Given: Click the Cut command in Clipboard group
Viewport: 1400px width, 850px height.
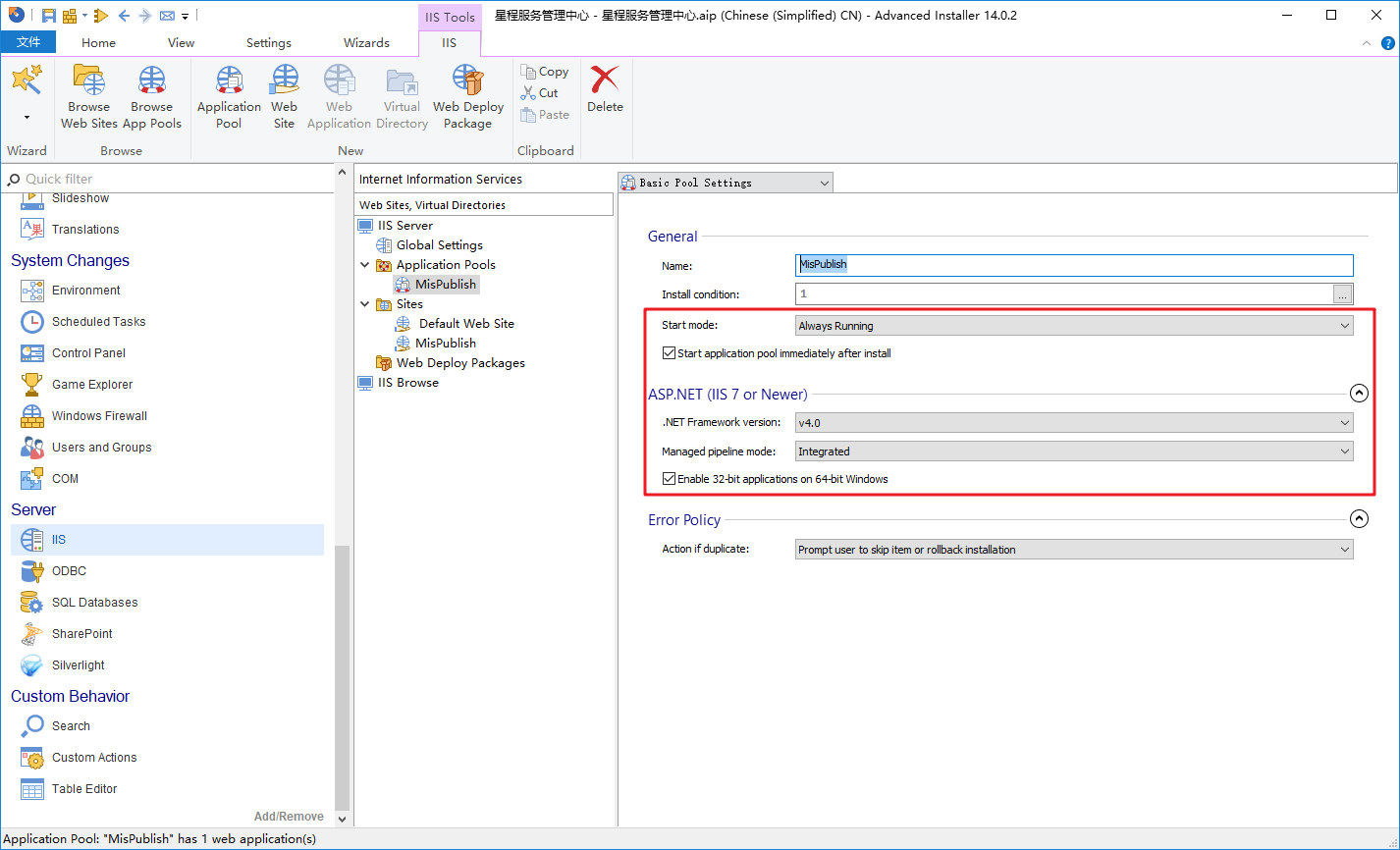Looking at the screenshot, I should pyautogui.click(x=540, y=93).
